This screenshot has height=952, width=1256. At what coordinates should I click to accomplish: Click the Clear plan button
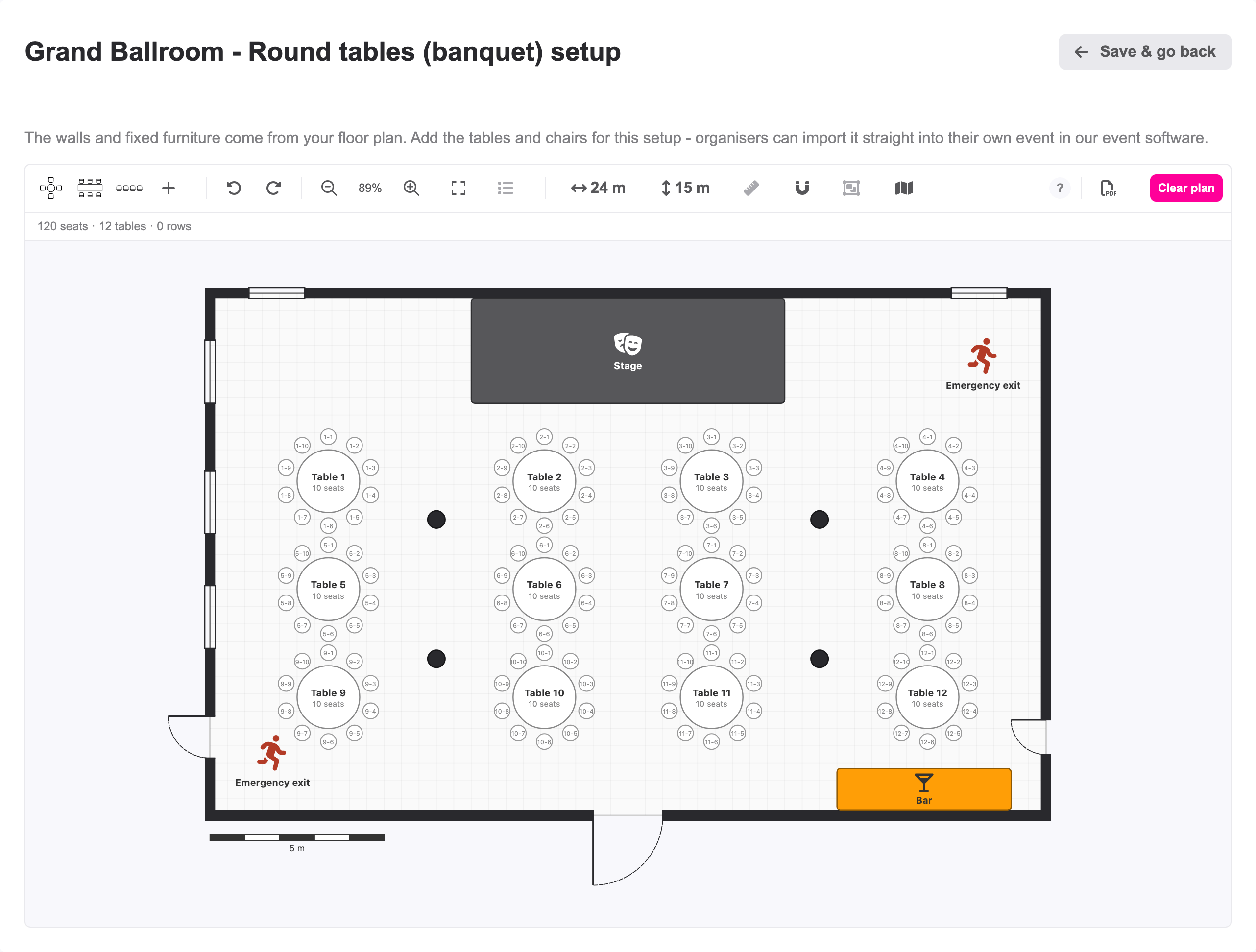1185,188
